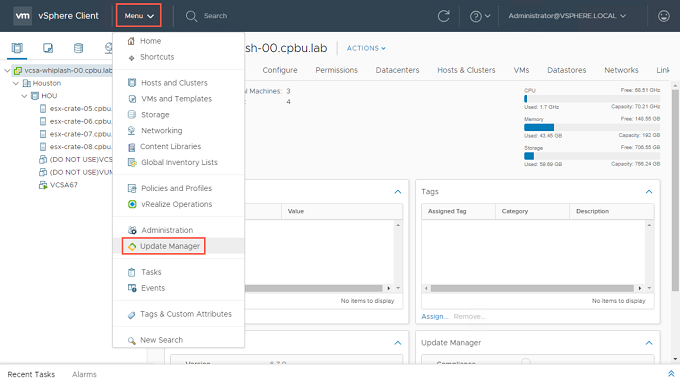The height and width of the screenshot is (382, 680).
Task: Open the help question mark menu
Action: click(x=480, y=16)
